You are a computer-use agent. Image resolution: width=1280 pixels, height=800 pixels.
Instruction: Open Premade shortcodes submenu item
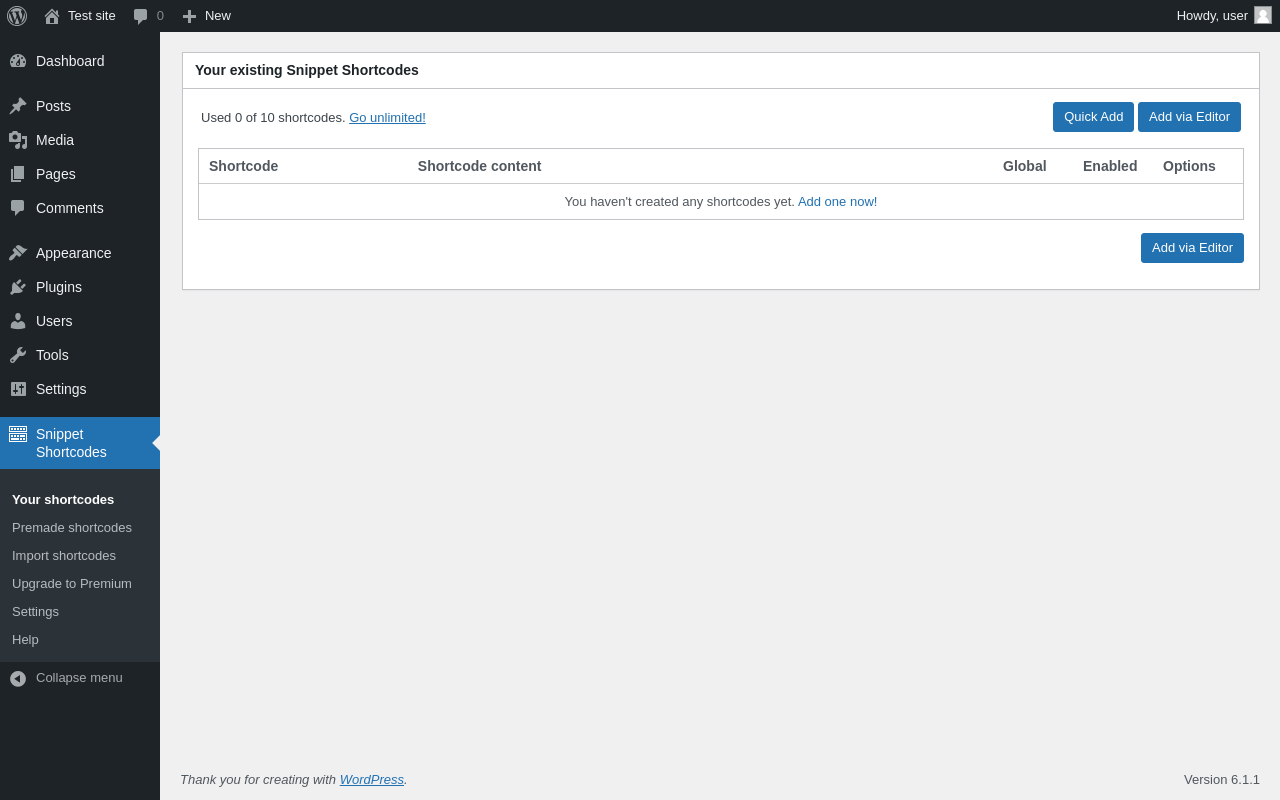click(72, 528)
